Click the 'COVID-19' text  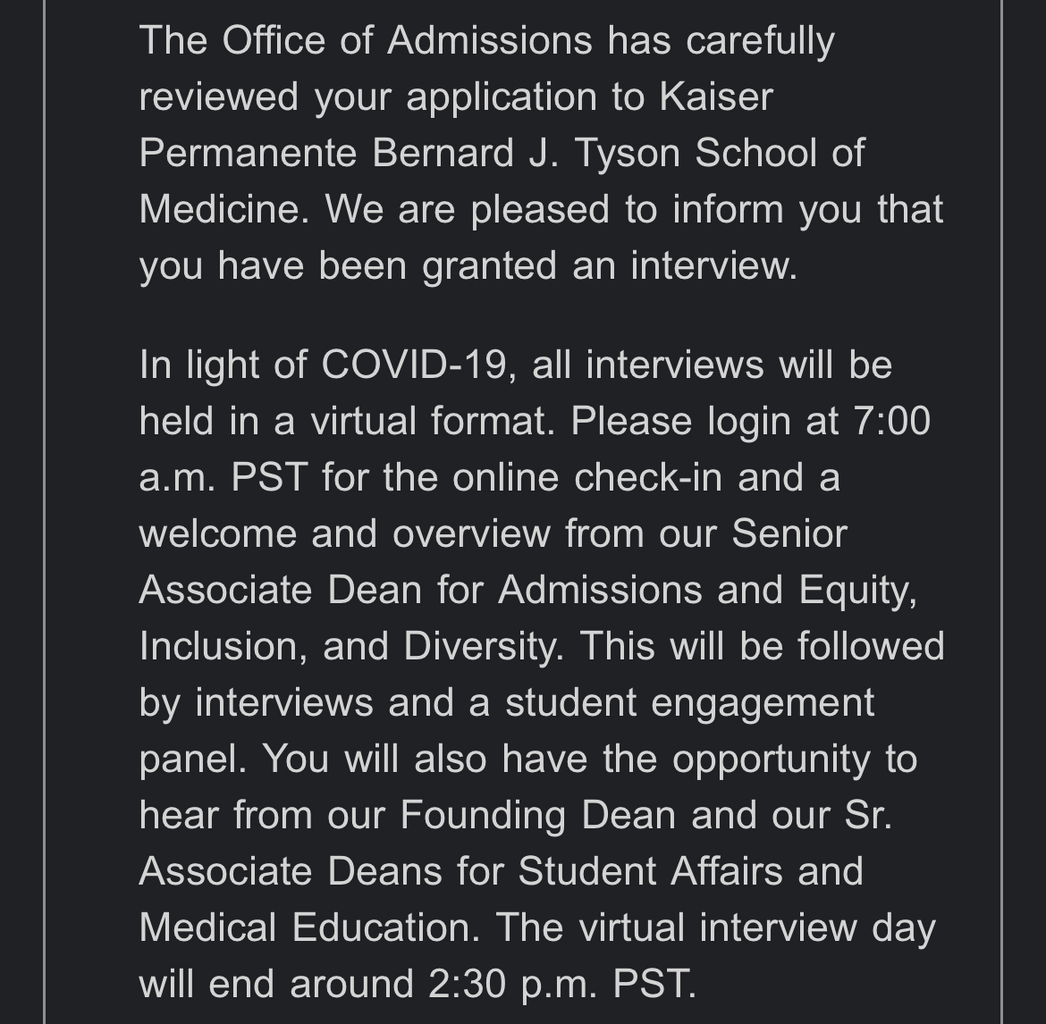coord(414,365)
